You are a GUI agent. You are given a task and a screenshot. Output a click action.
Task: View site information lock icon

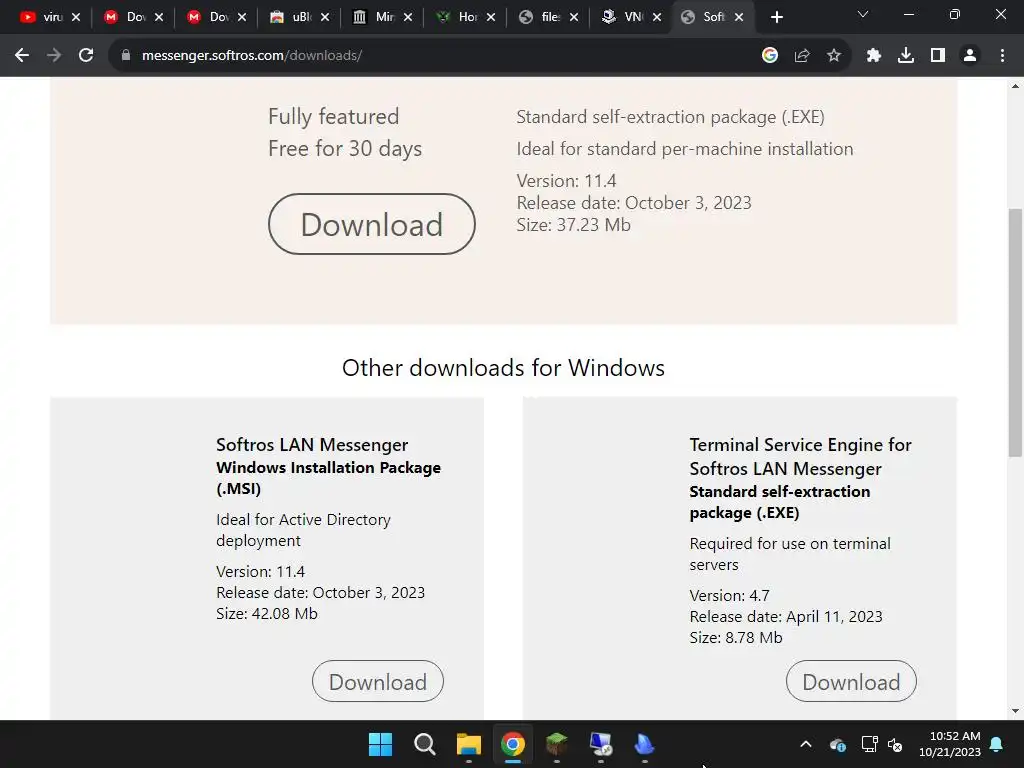[x=126, y=56]
